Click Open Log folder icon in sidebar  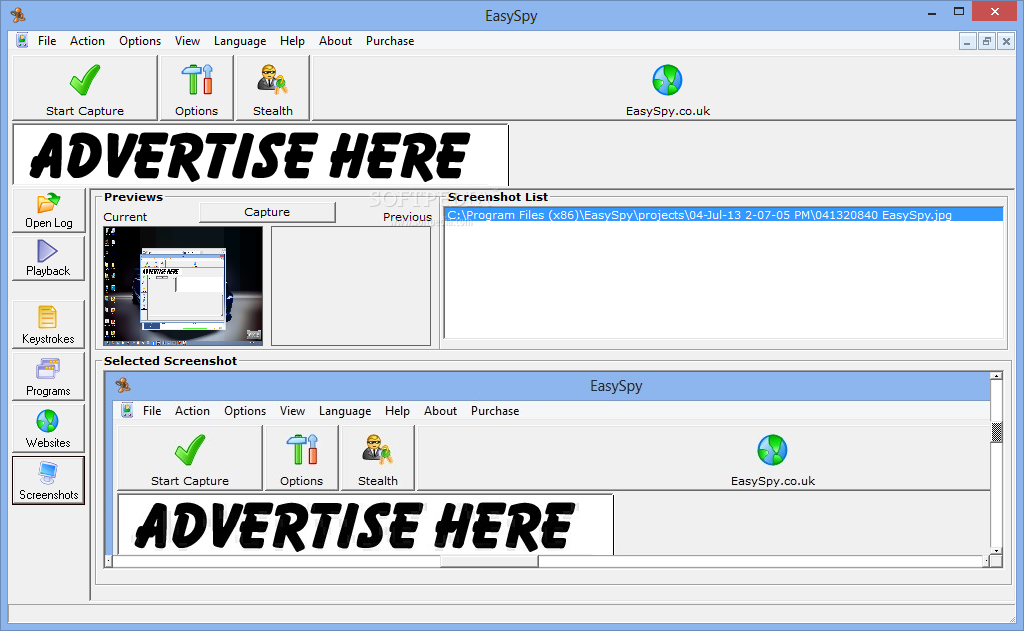48,210
